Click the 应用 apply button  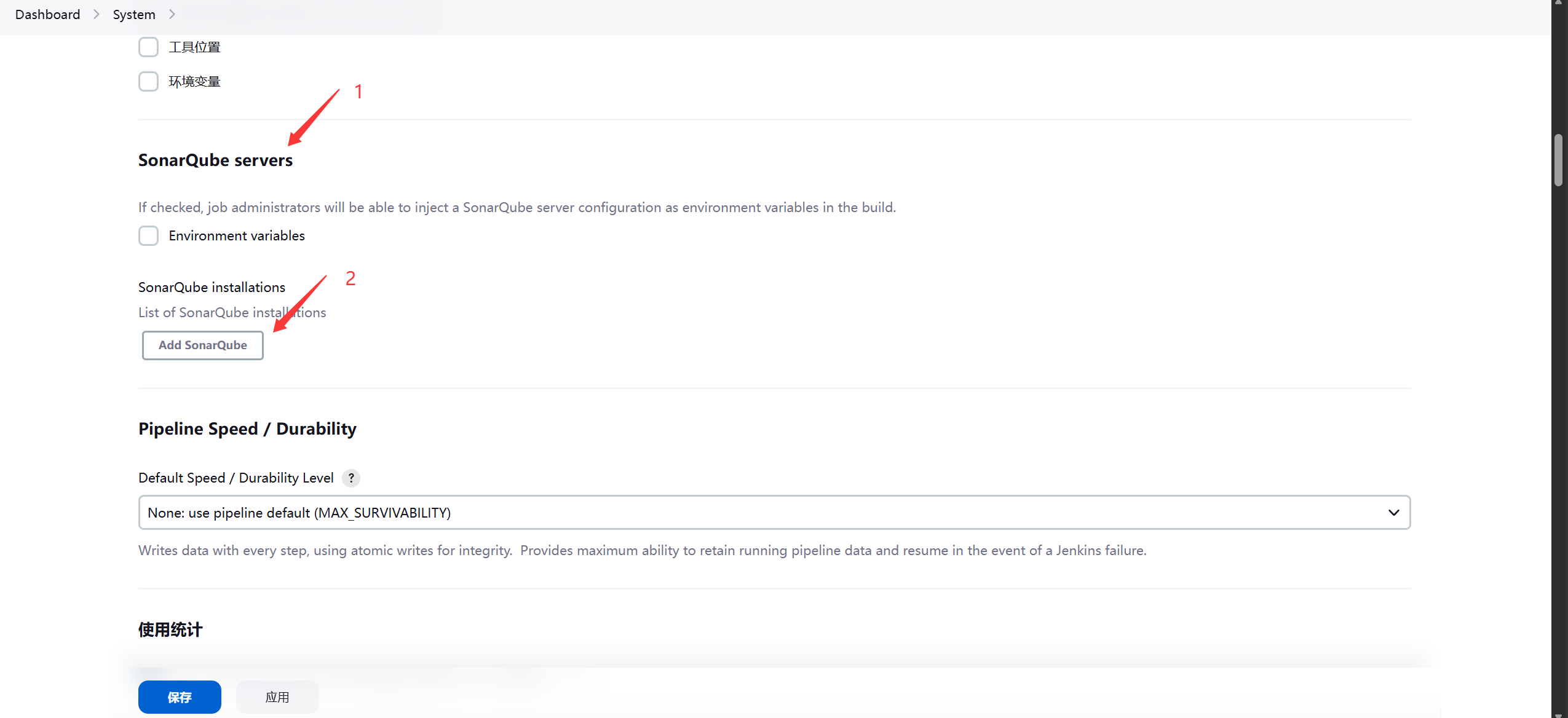[x=277, y=696]
